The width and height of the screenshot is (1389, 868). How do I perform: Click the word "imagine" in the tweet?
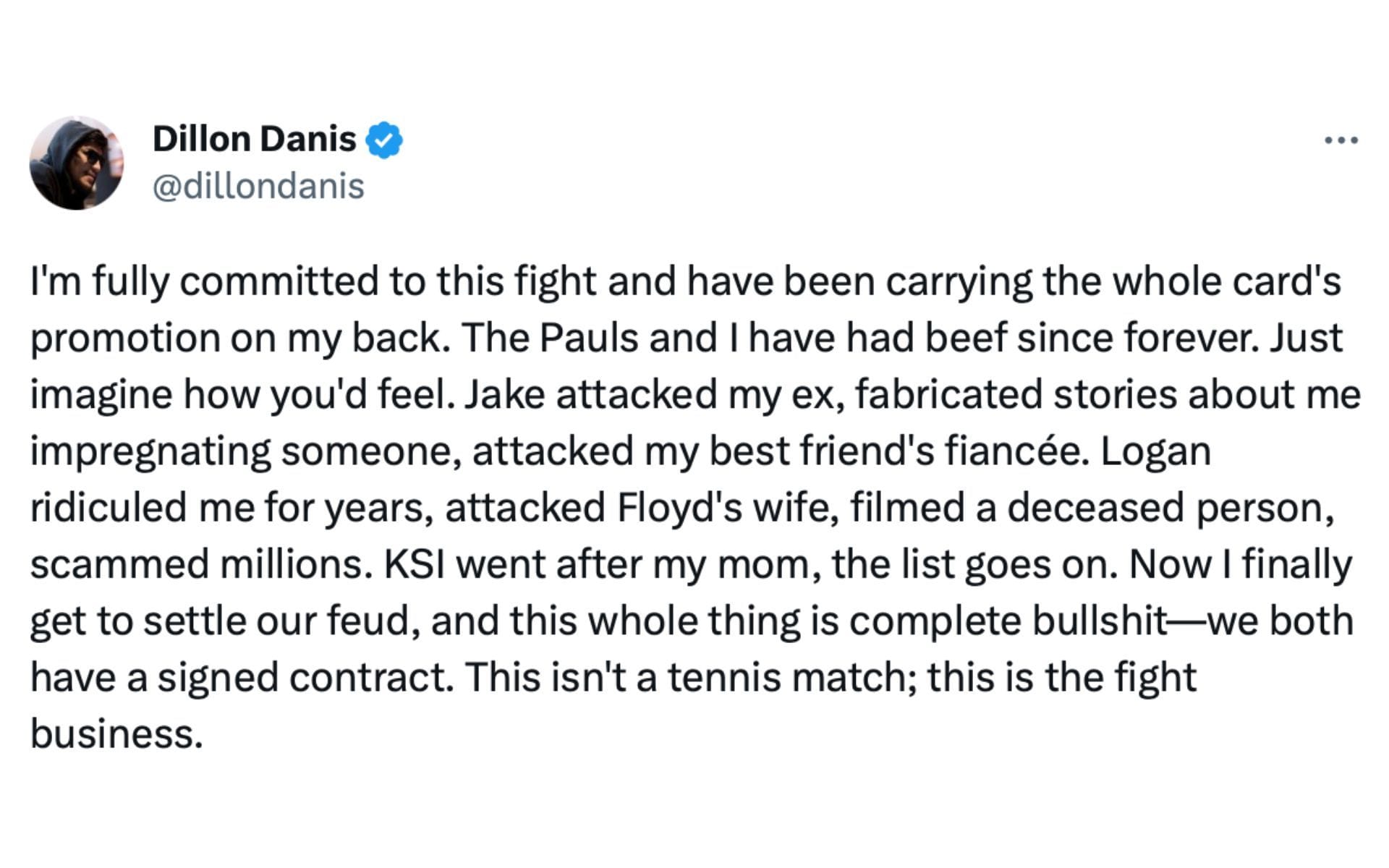click(100, 395)
